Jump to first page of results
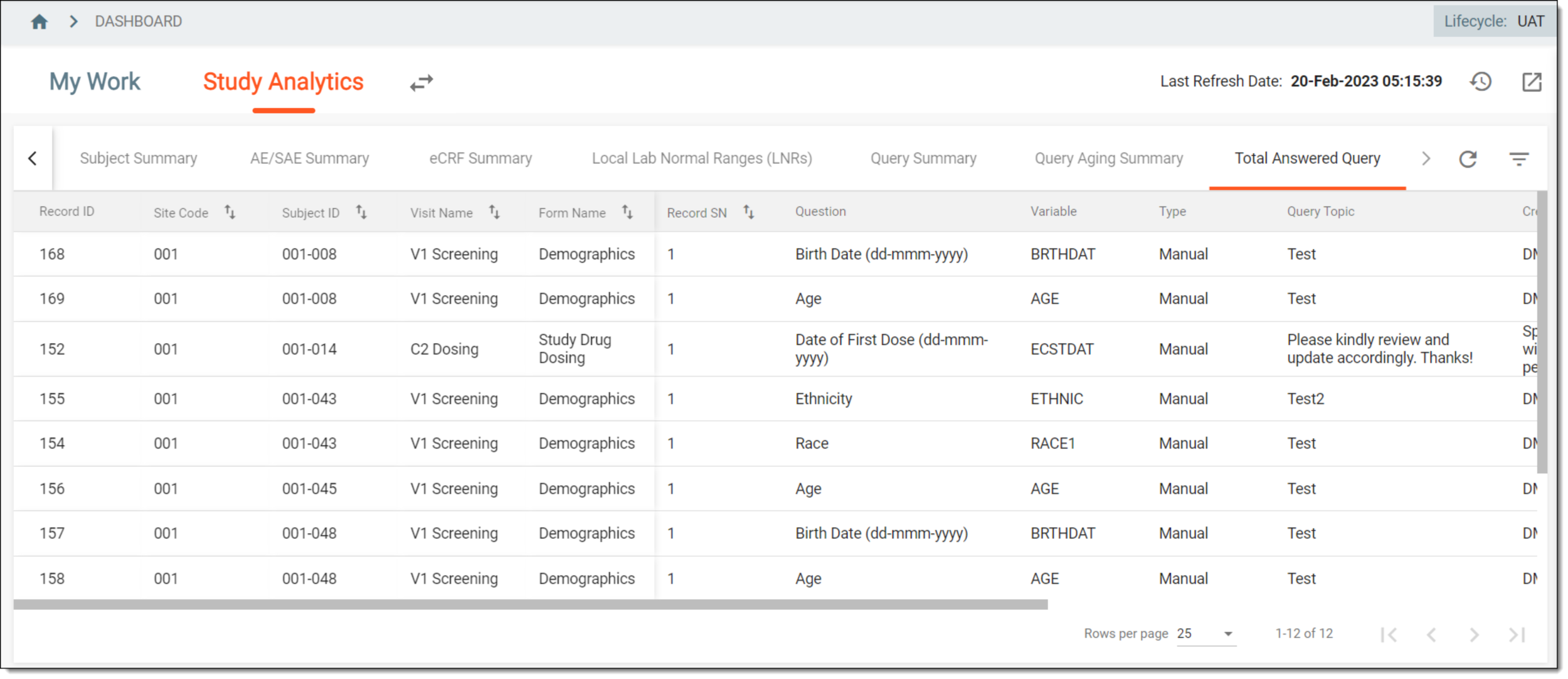 point(1389,635)
